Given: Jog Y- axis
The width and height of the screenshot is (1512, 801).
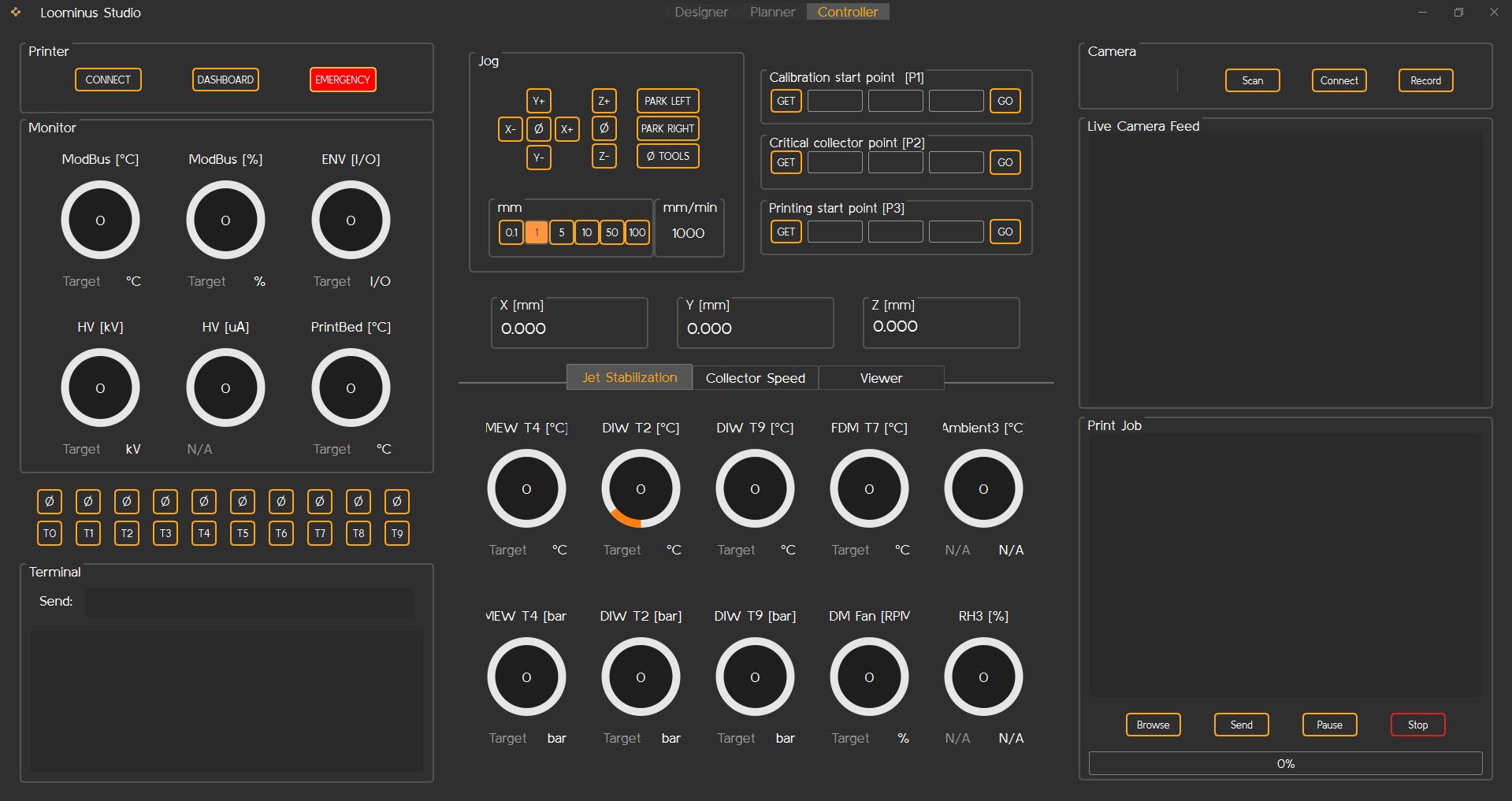Looking at the screenshot, I should tap(539, 157).
